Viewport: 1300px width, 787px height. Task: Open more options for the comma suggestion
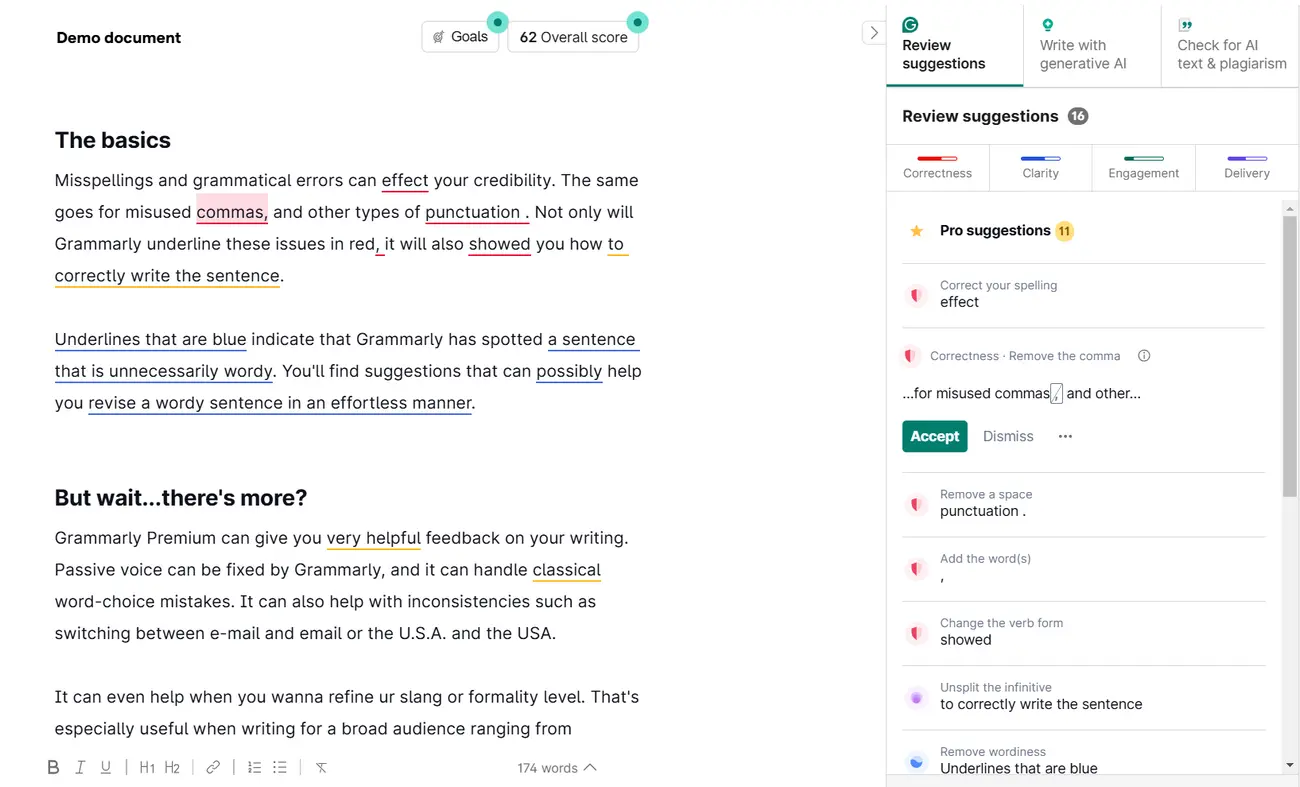1064,436
